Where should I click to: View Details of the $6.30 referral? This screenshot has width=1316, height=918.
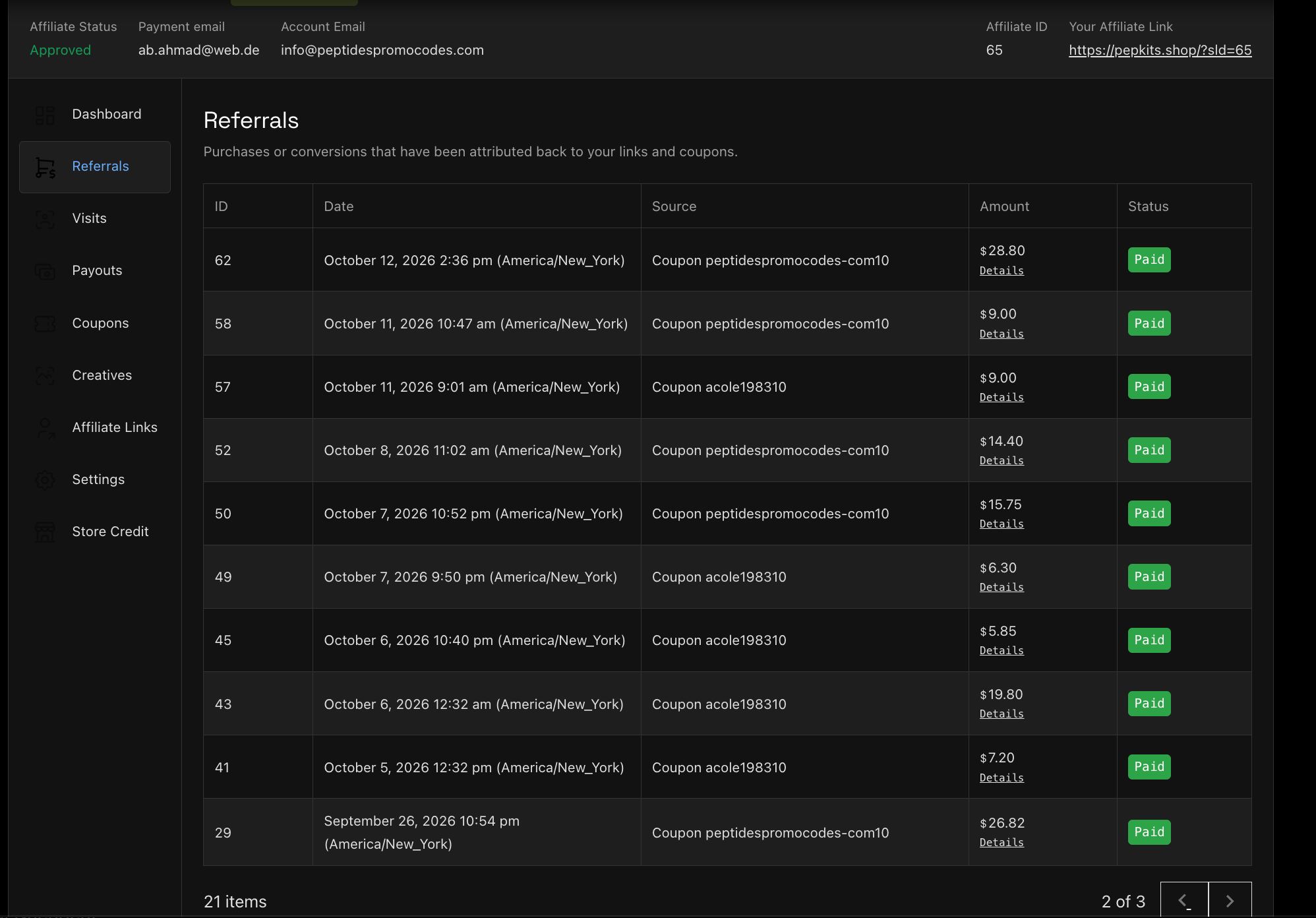[1002, 588]
